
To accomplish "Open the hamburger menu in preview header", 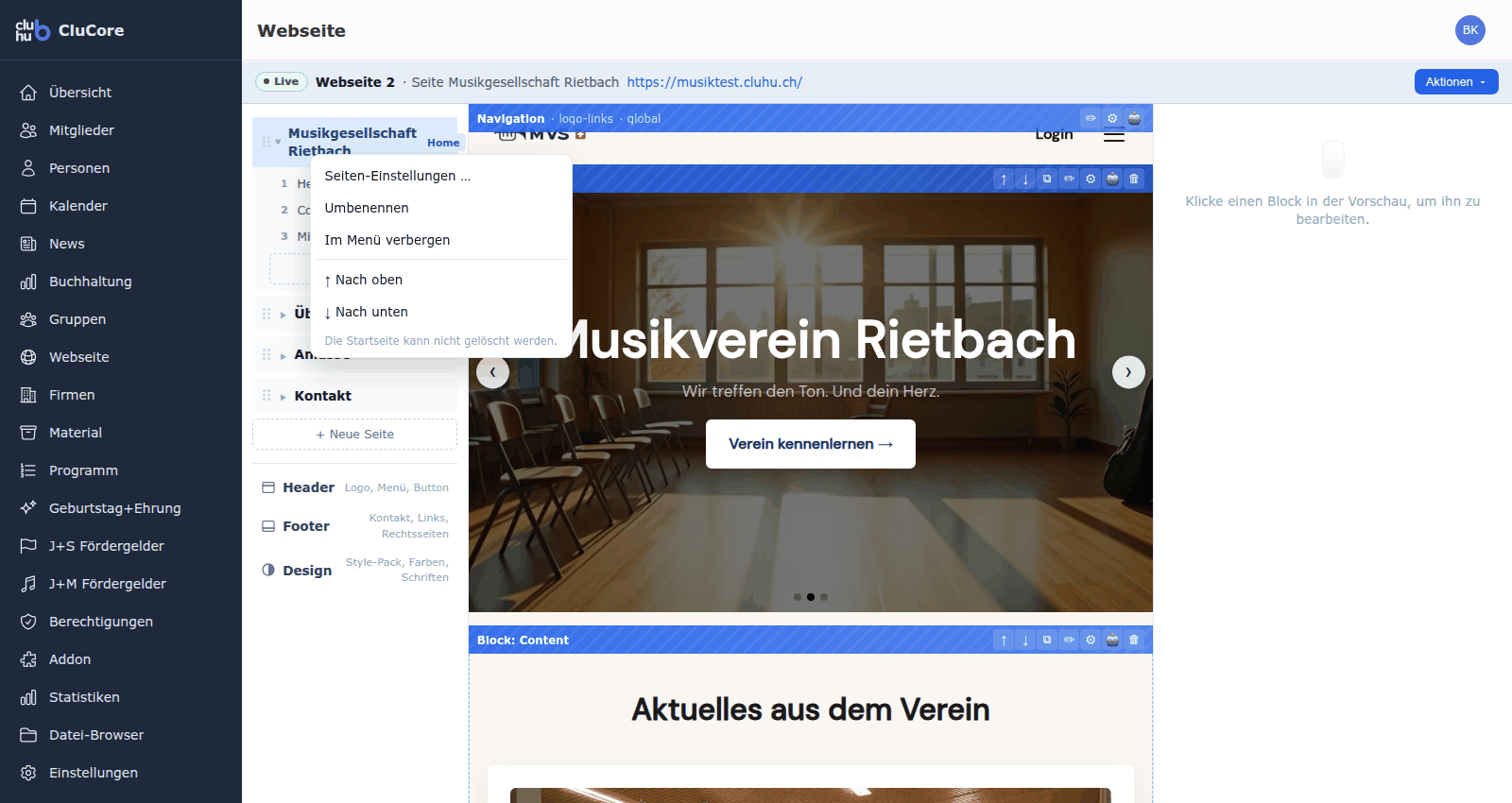I will pos(1114,135).
